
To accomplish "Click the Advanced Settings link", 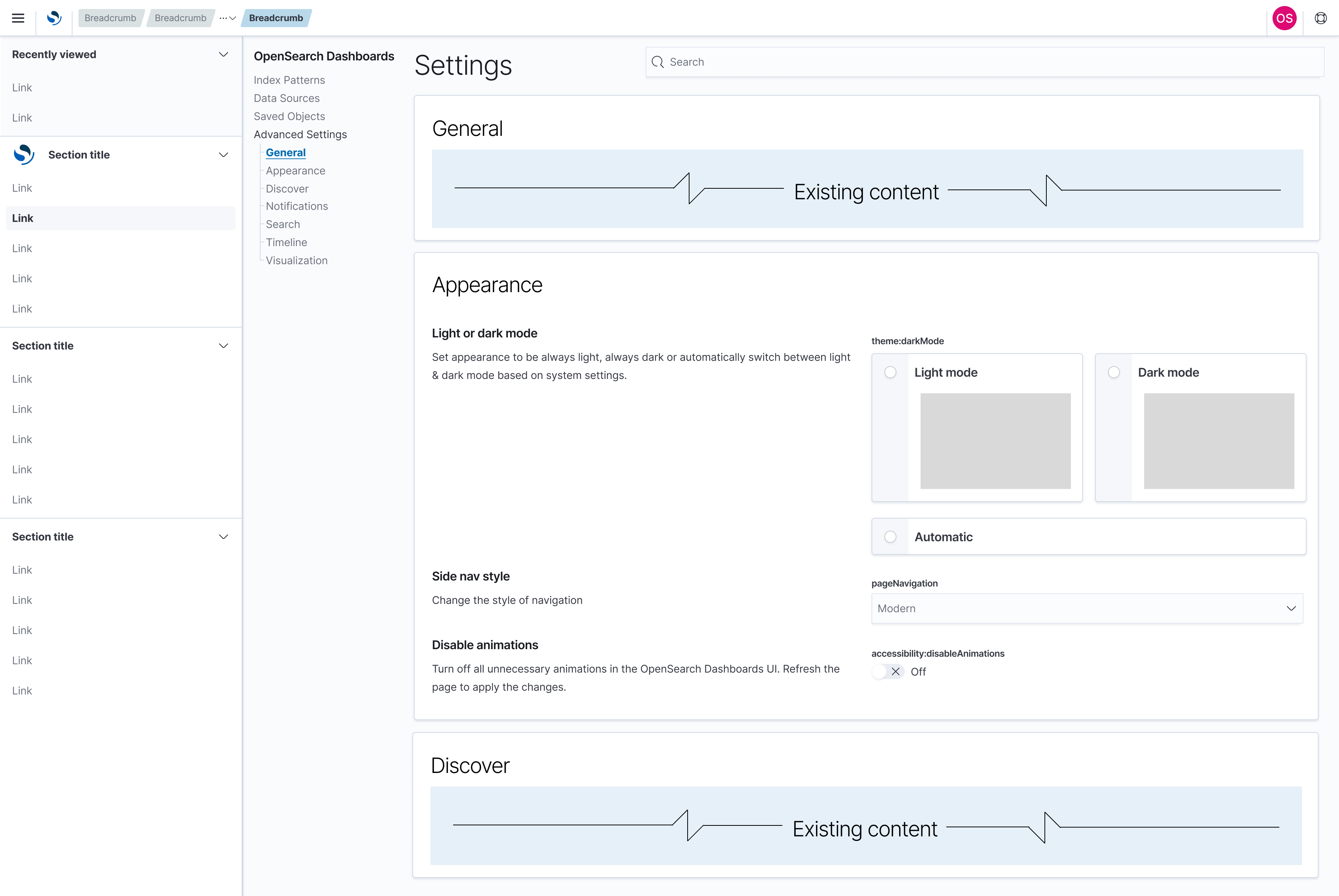I will click(x=300, y=134).
